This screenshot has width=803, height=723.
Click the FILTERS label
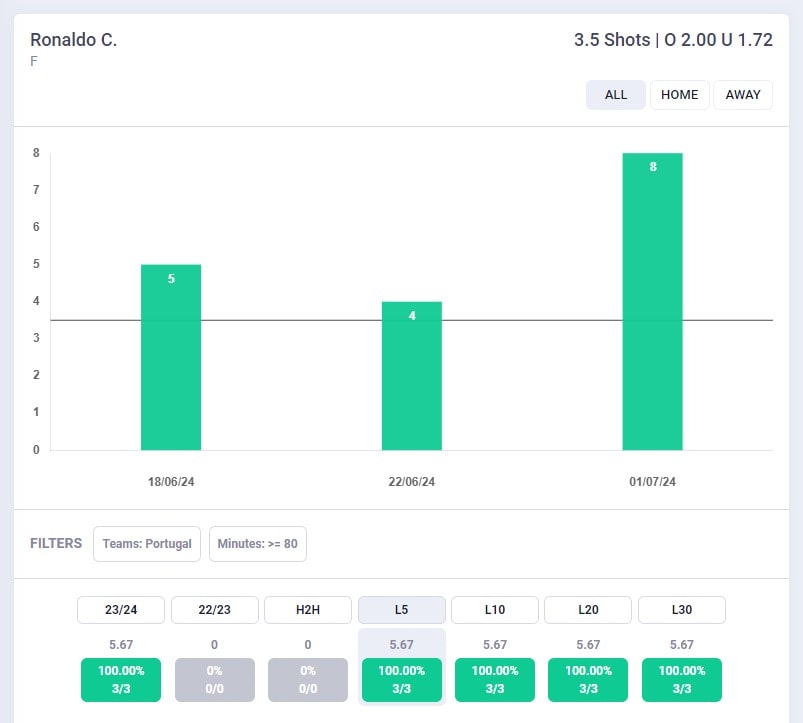pos(56,543)
